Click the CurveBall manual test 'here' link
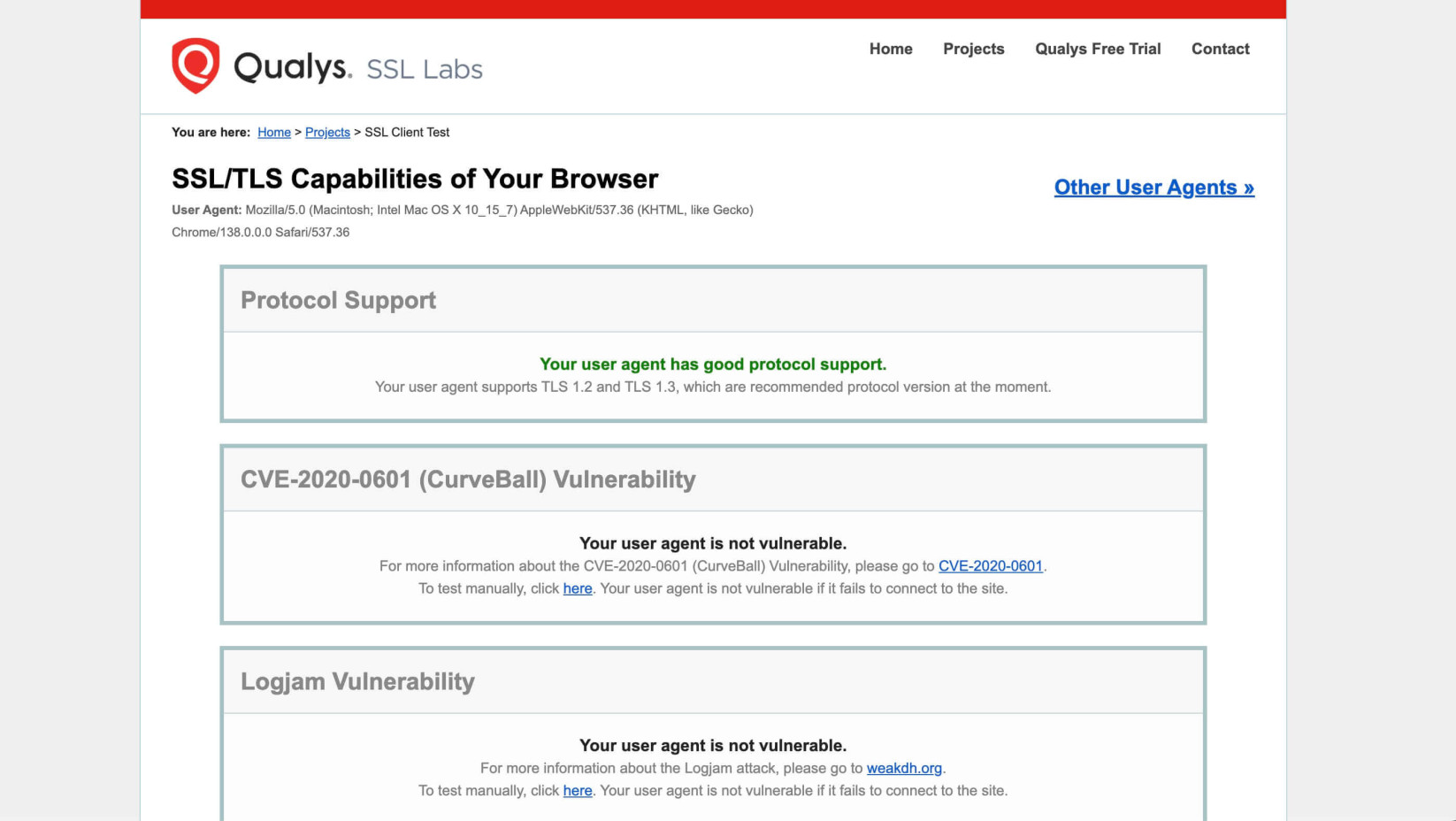Screen dimensions: 1456x821 578,588
